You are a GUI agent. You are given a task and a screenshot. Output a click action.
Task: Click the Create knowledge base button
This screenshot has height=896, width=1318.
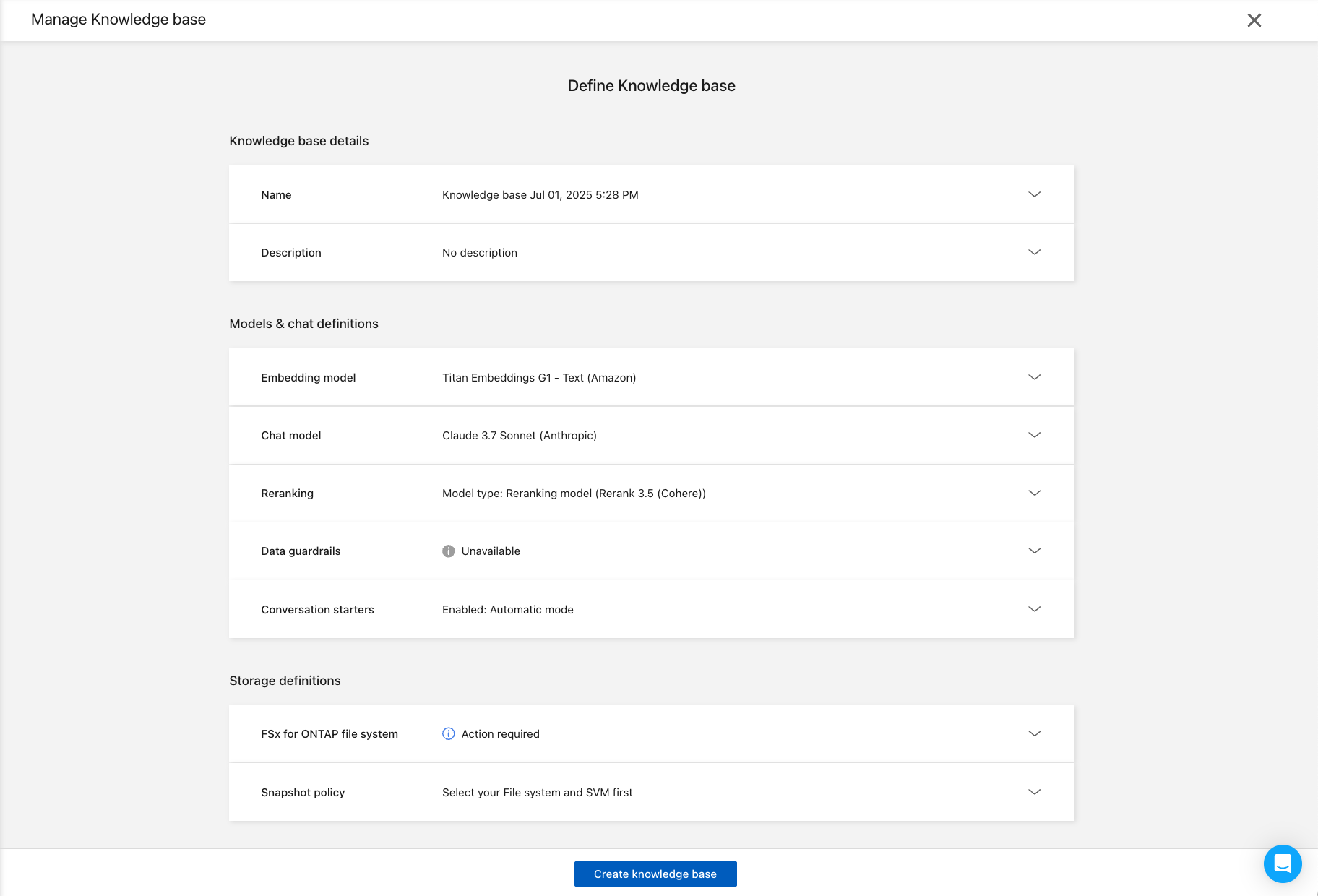pos(655,874)
